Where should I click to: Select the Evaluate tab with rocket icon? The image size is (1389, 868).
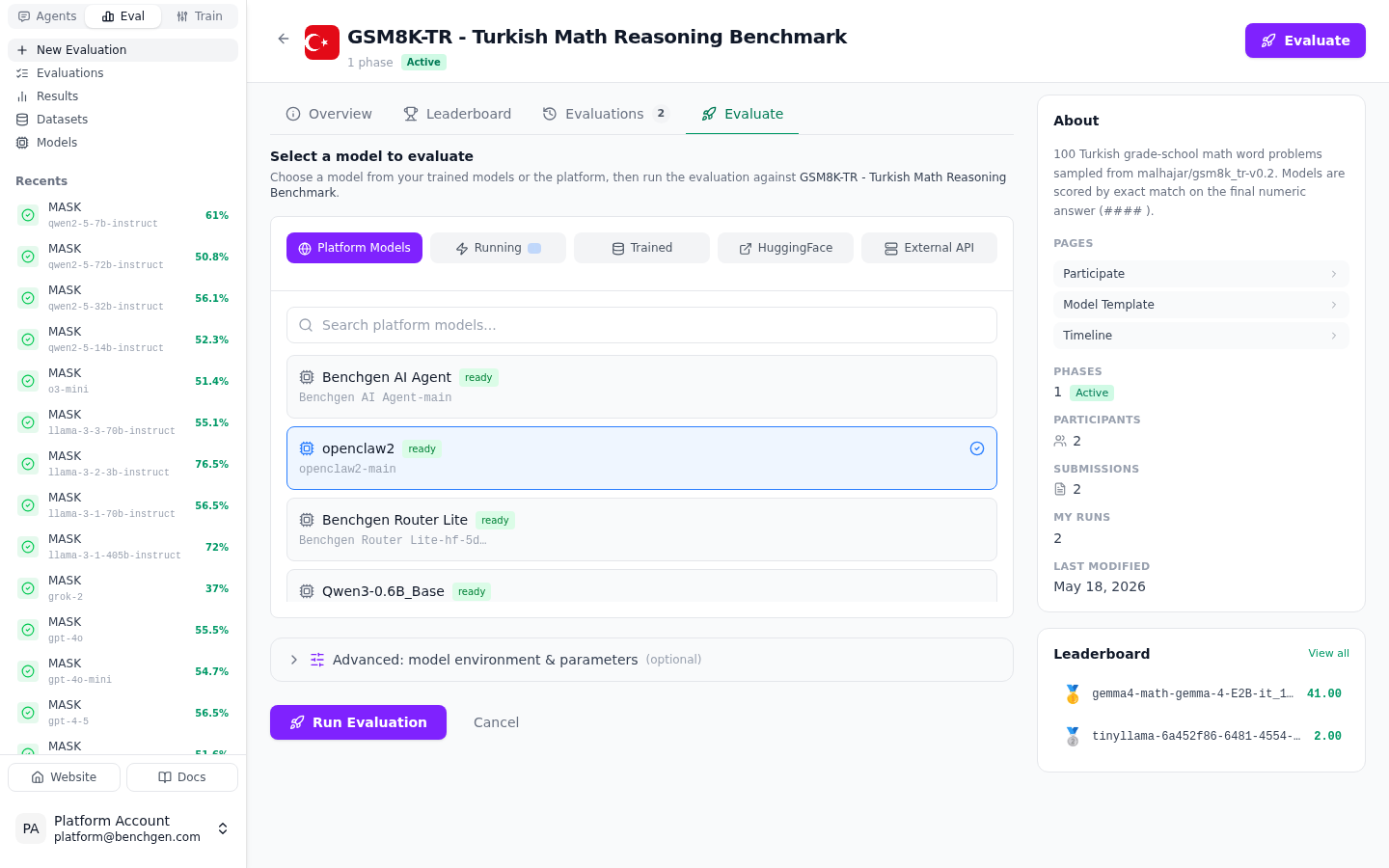tap(742, 114)
